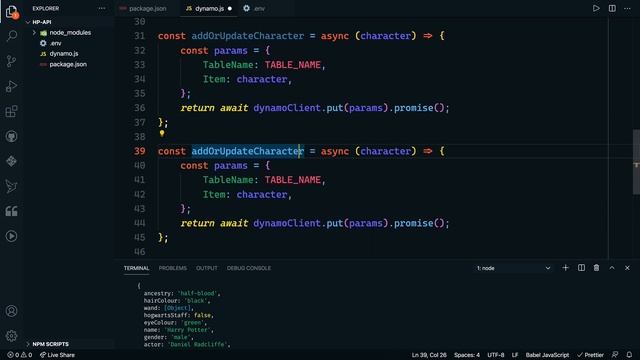Open package.json in the Explorer tree
Screen dimensions: 640x360
click(x=68, y=64)
